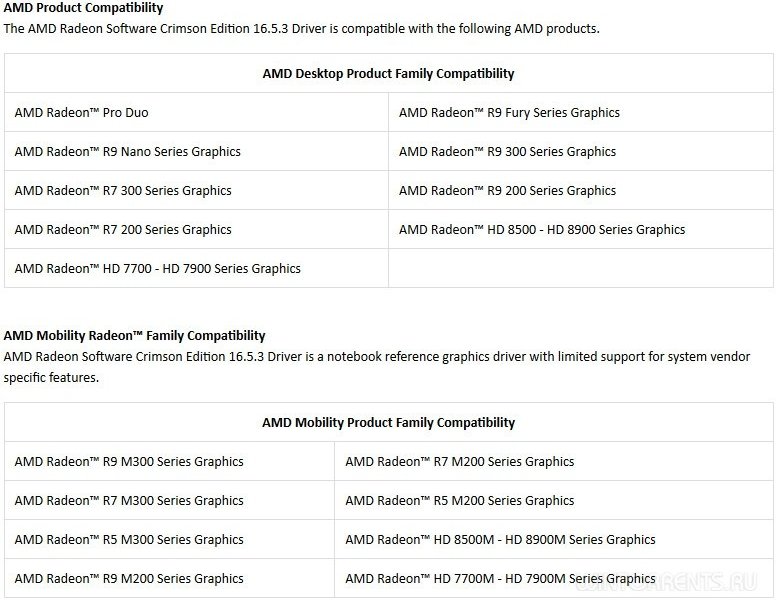Viewport: 778px width, 600px height.
Task: Click the desktop Radeon R9 300 Series entry
Action: click(507, 152)
